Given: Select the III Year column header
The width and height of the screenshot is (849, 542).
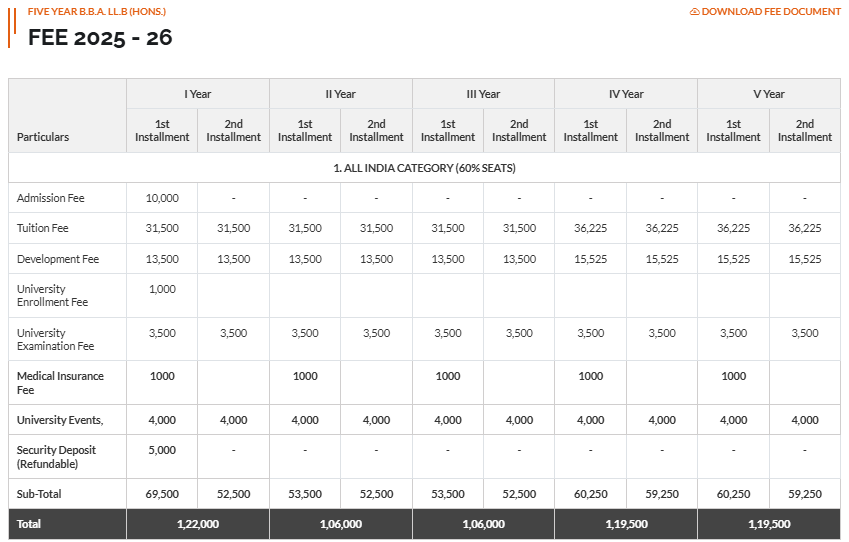Looking at the screenshot, I should (x=483, y=94).
